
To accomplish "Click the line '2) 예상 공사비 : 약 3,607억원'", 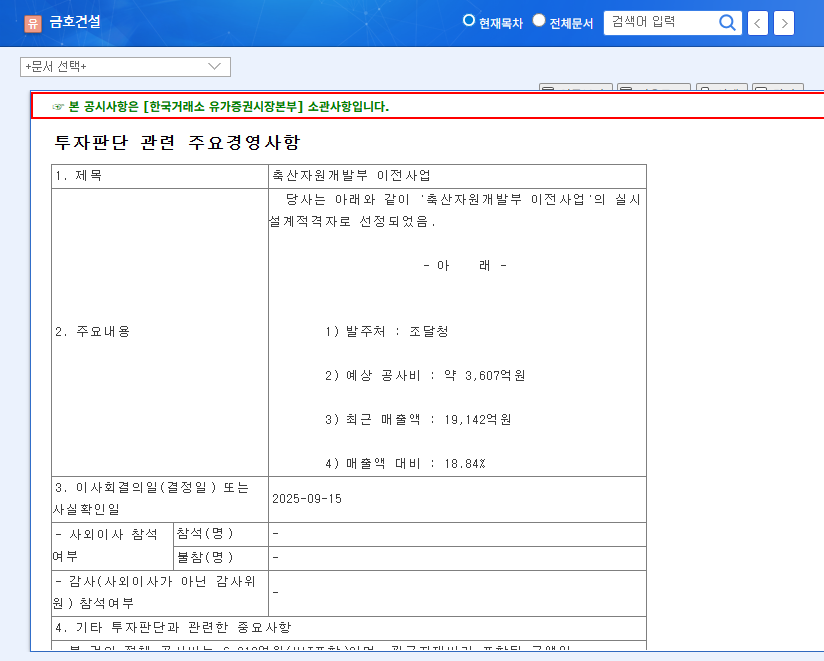I will [425, 376].
